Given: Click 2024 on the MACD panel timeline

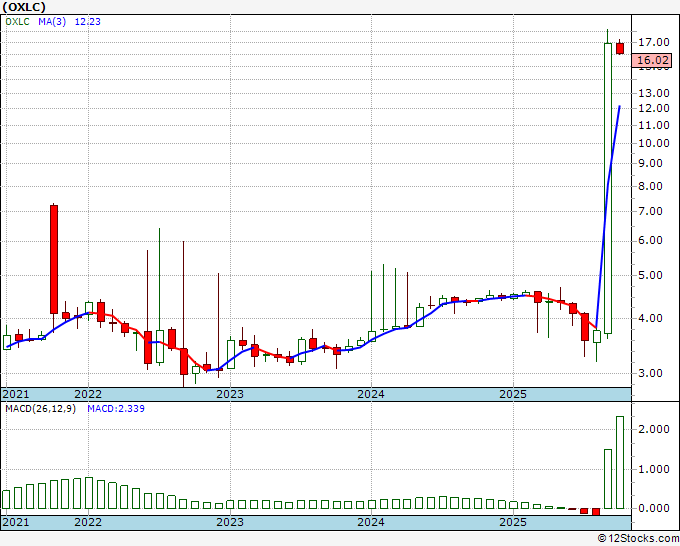Looking at the screenshot, I should pos(371,522).
